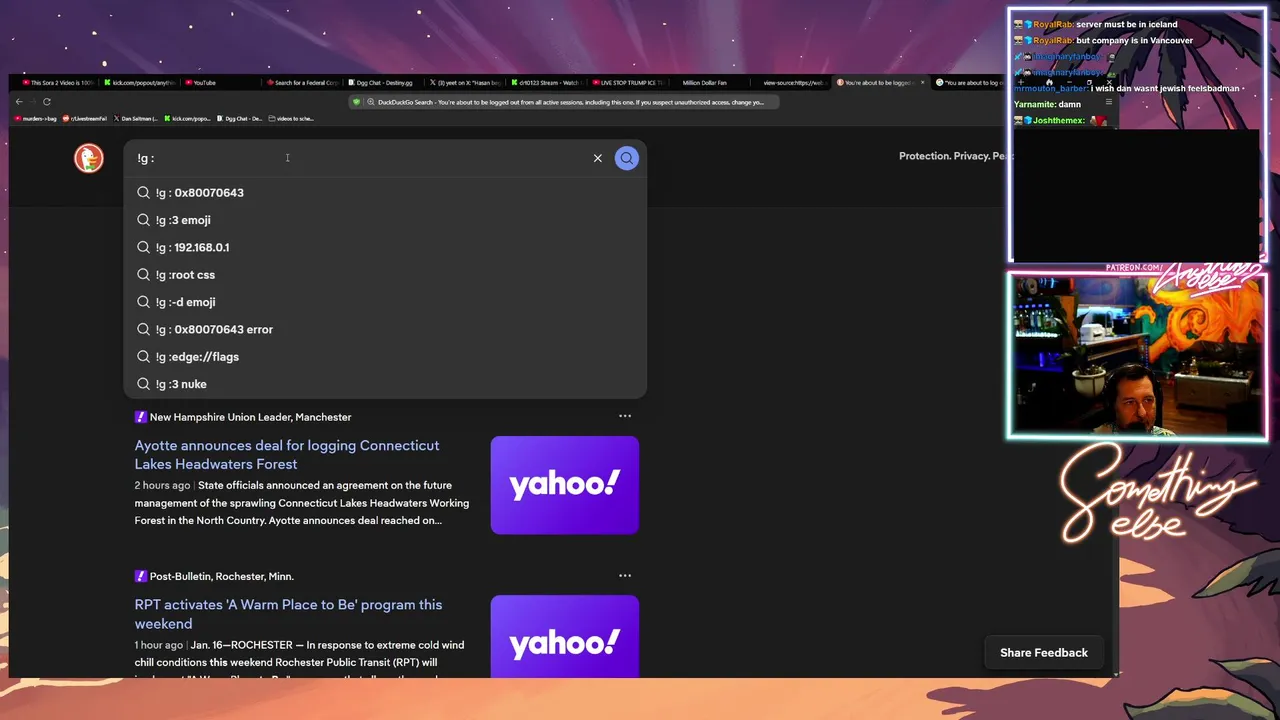Click Yahoo thumbnail for Ayotte article

565,485
